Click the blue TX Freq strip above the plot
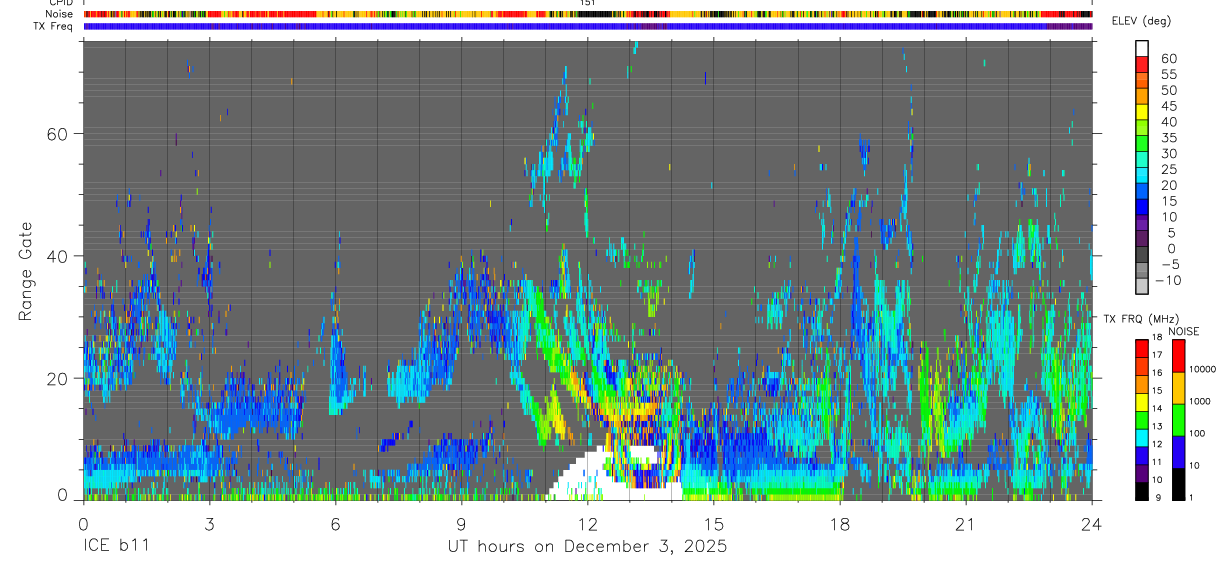 [587, 26]
